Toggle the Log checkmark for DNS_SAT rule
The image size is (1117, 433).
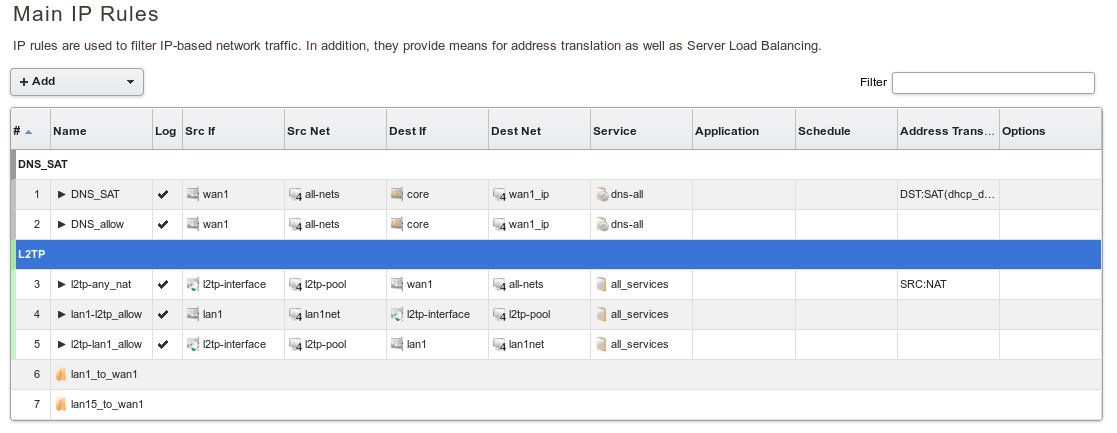pos(163,194)
